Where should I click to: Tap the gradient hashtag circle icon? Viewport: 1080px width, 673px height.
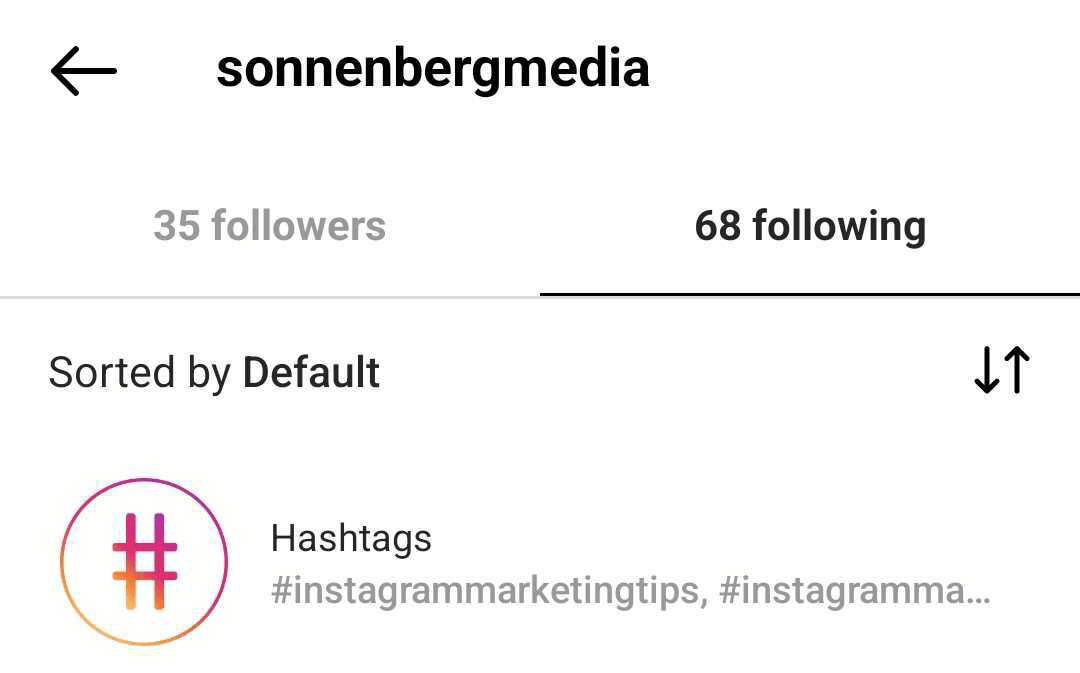tap(144, 561)
